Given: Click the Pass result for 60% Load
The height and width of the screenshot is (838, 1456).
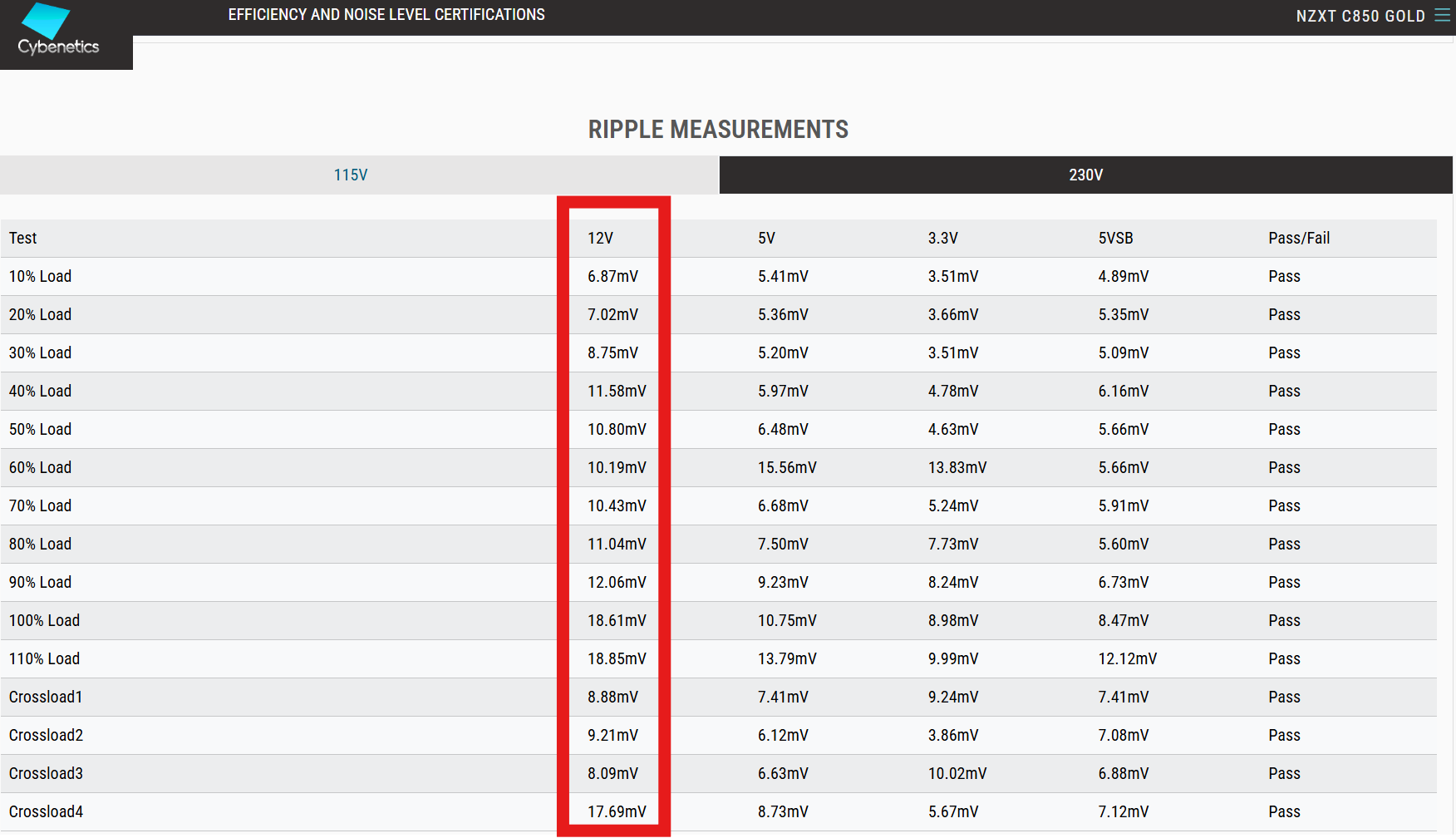Looking at the screenshot, I should pos(1284,468).
